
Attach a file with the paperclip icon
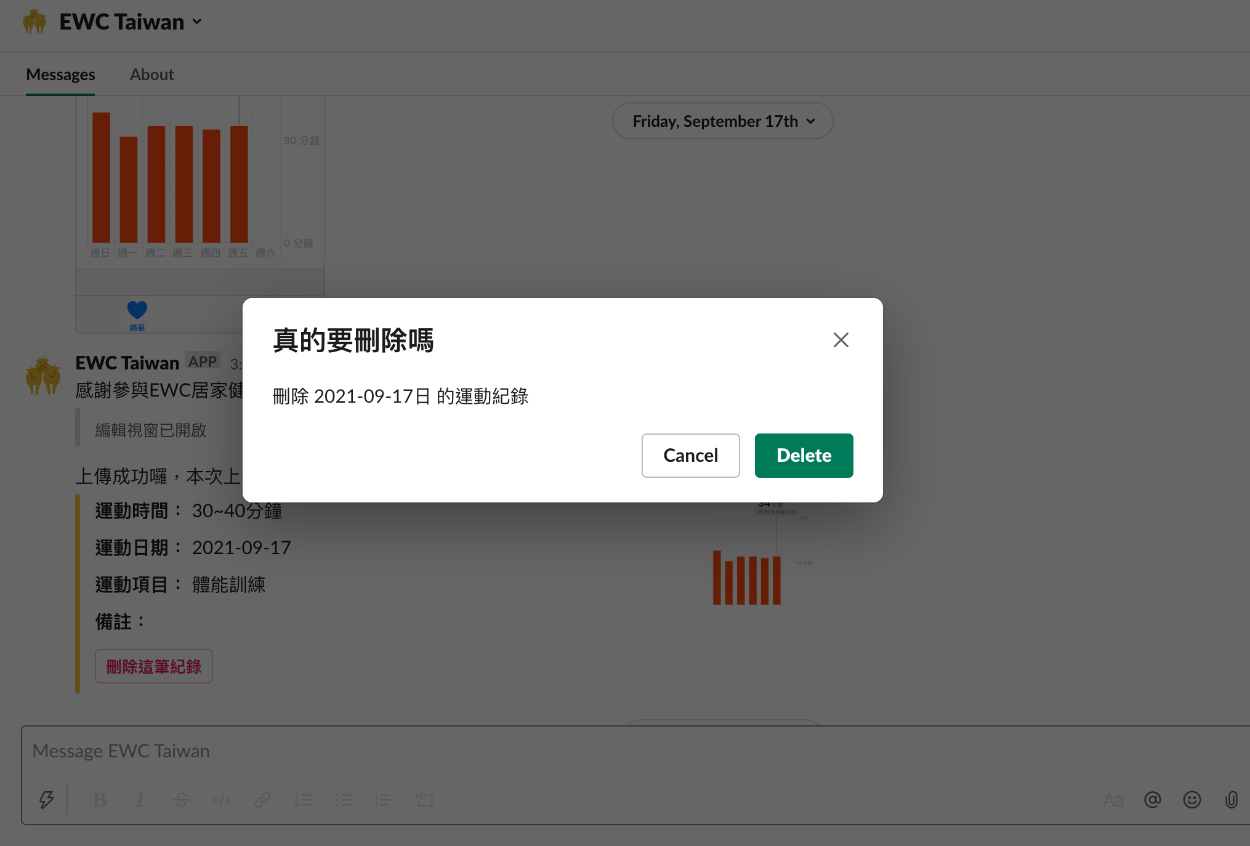pyautogui.click(x=1231, y=800)
